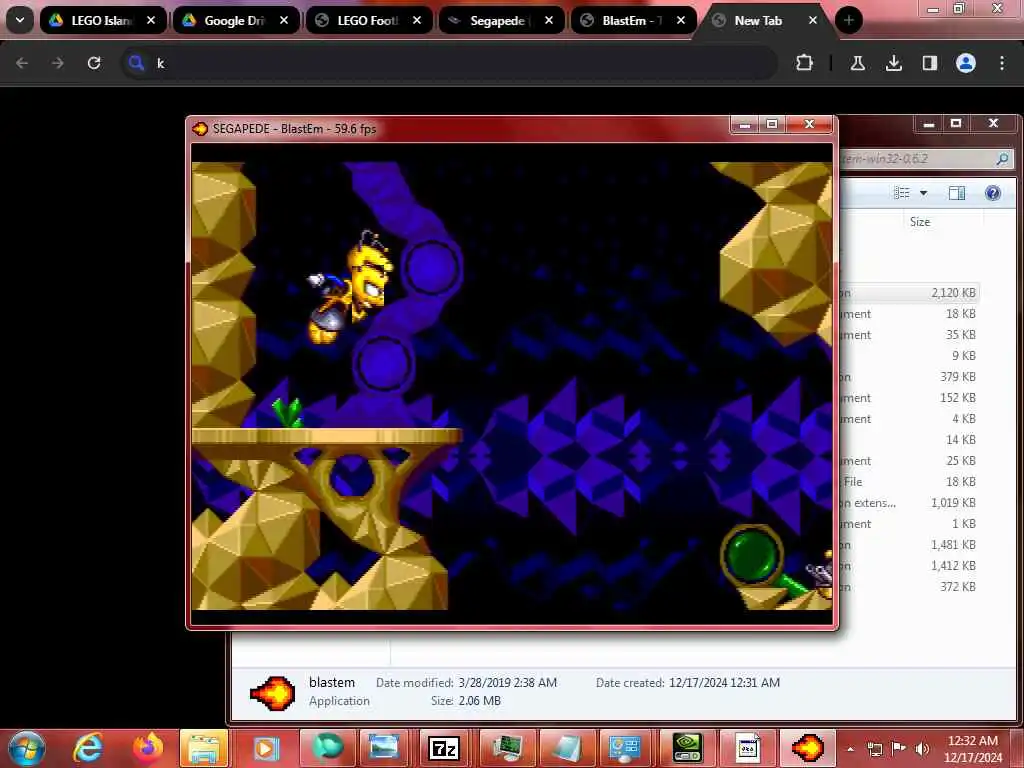
Task: Open a new browser tab with plus button
Action: [x=848, y=20]
